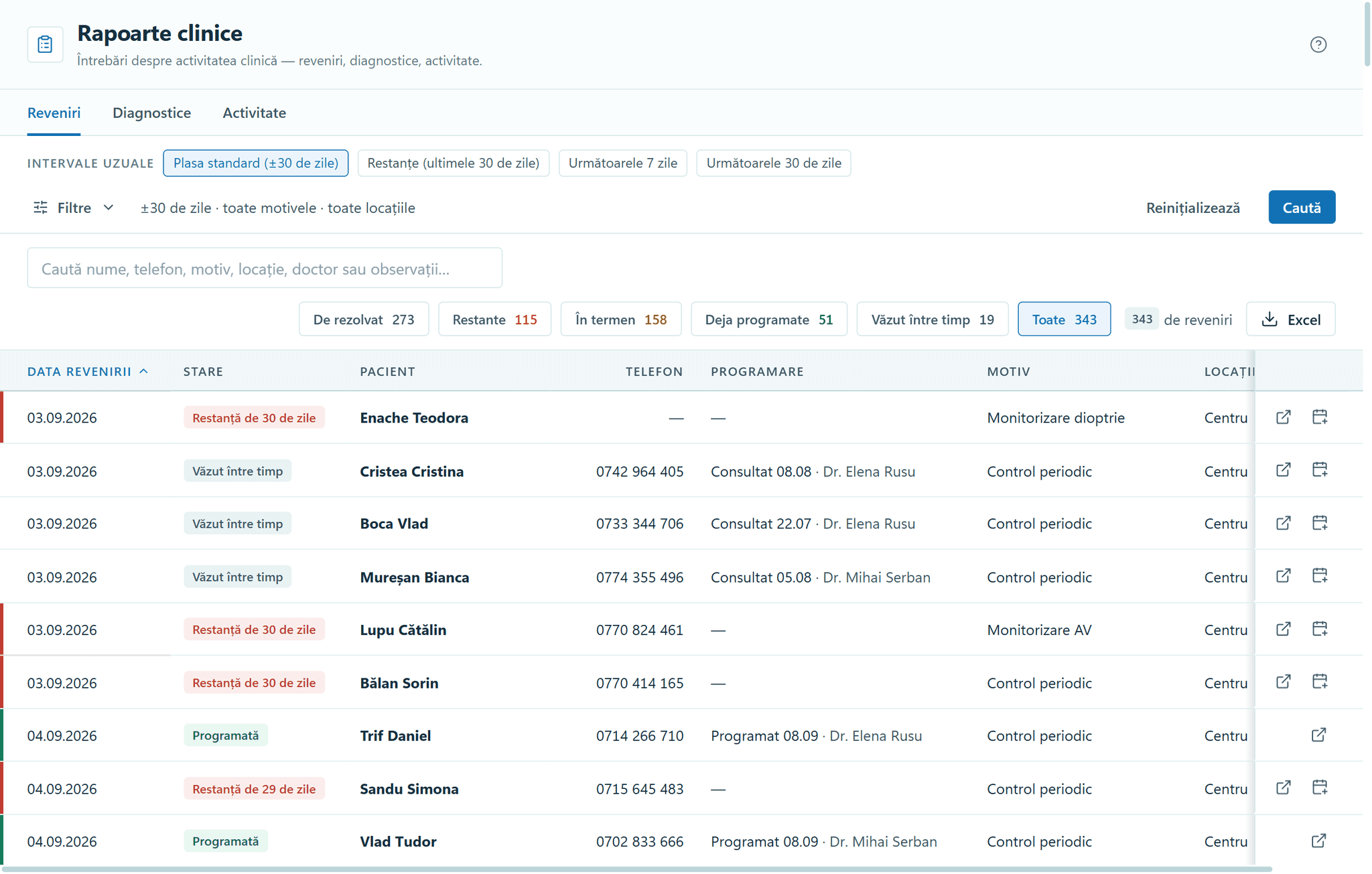
Task: Choose the 'Următoarele 30 de zile' interval
Action: (774, 163)
